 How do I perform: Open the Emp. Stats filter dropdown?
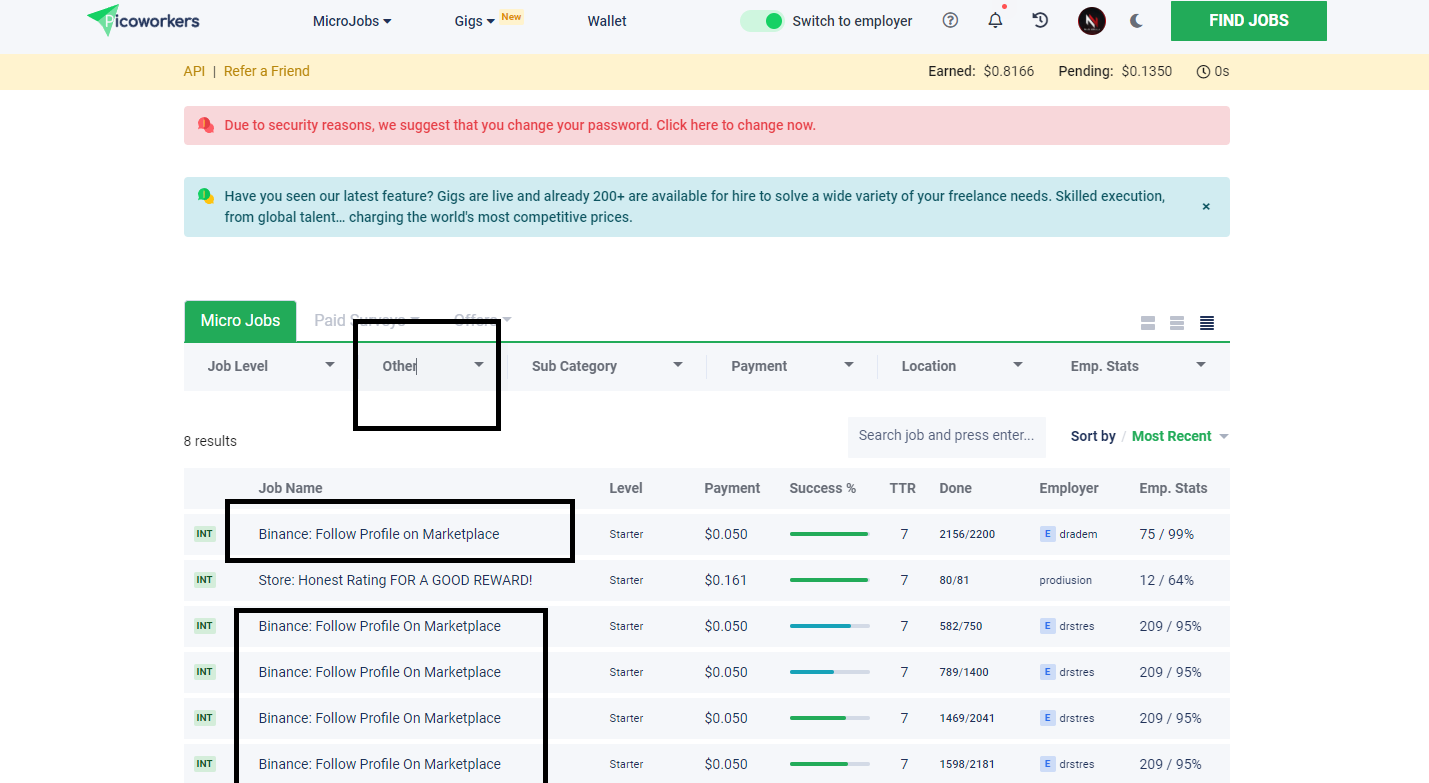(1138, 366)
